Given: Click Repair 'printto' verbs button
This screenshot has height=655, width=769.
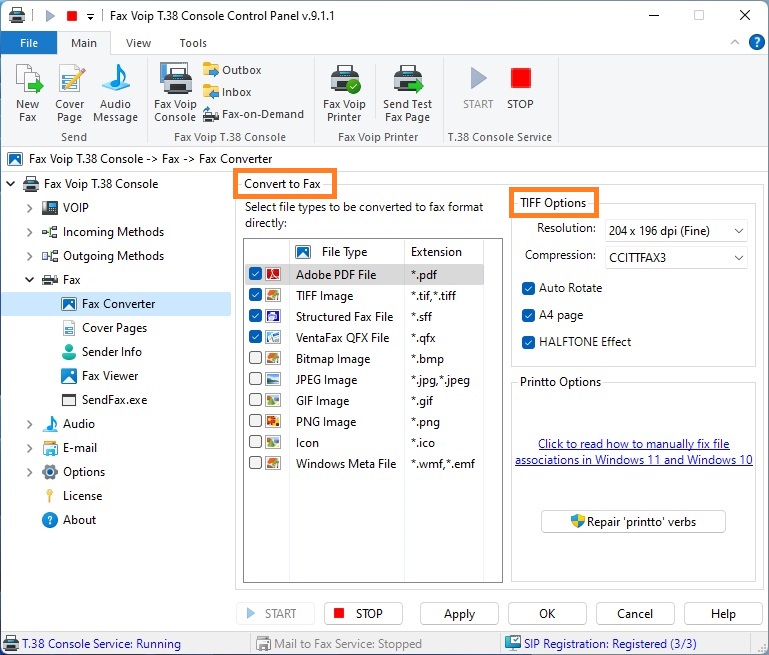Looking at the screenshot, I should click(x=633, y=522).
